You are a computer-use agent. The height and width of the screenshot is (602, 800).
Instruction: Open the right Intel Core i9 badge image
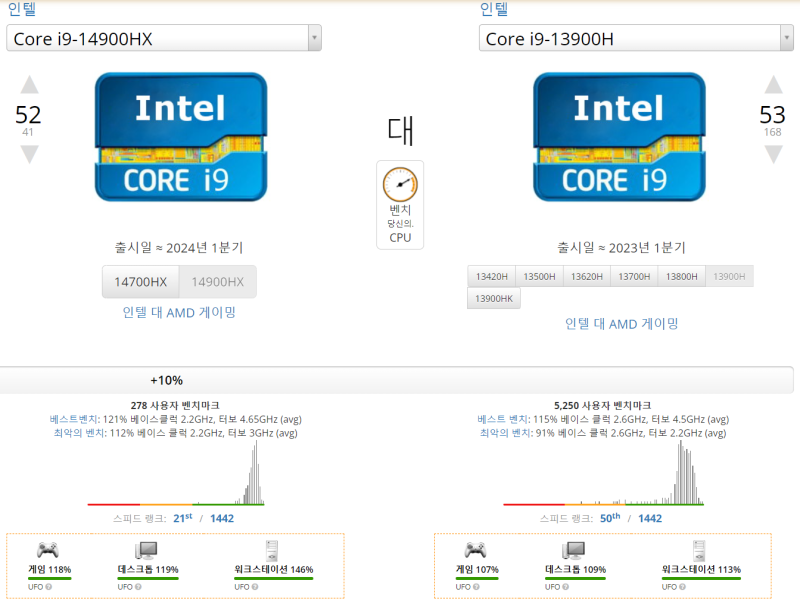619,137
